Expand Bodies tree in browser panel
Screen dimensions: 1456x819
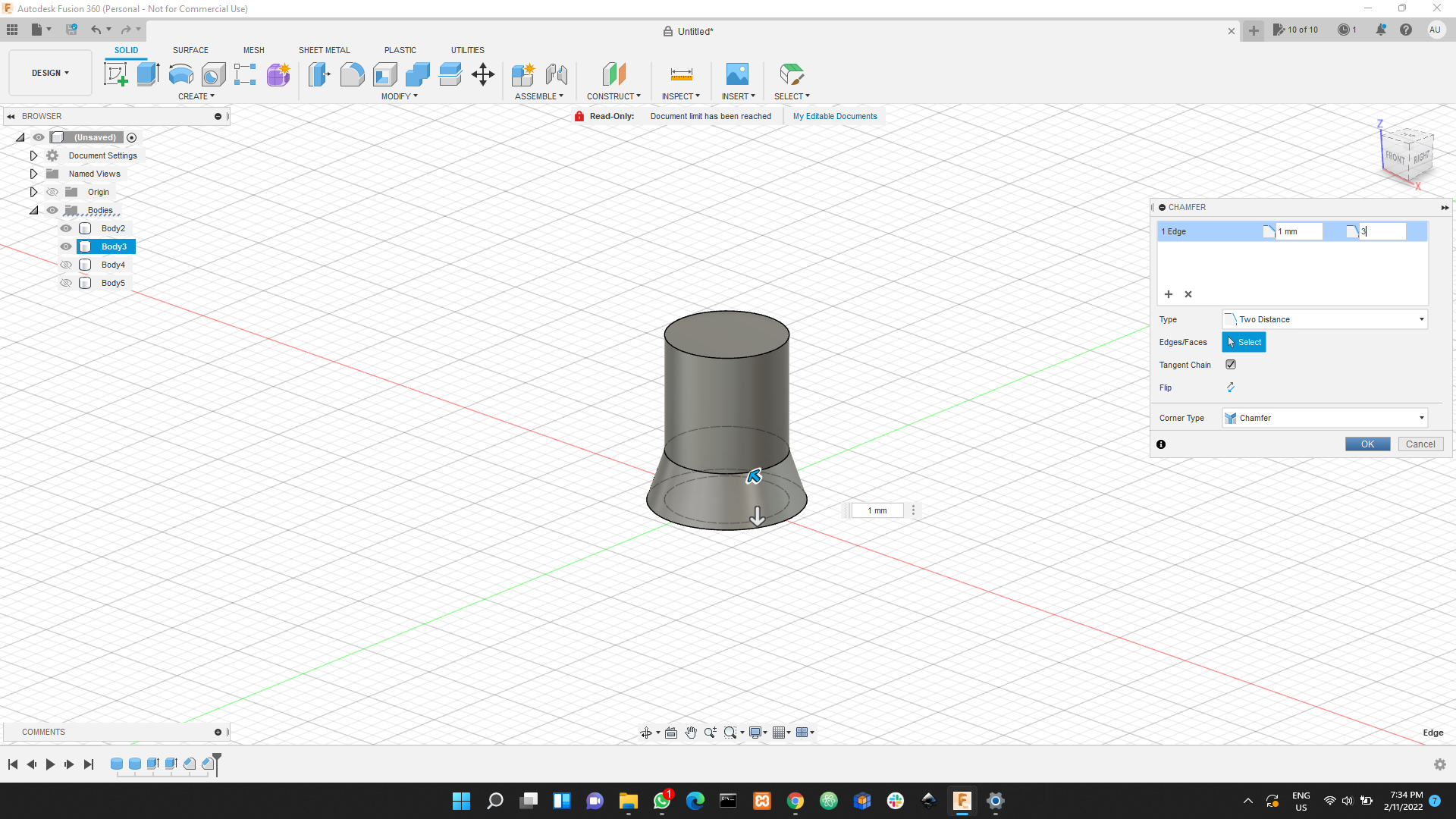point(34,210)
